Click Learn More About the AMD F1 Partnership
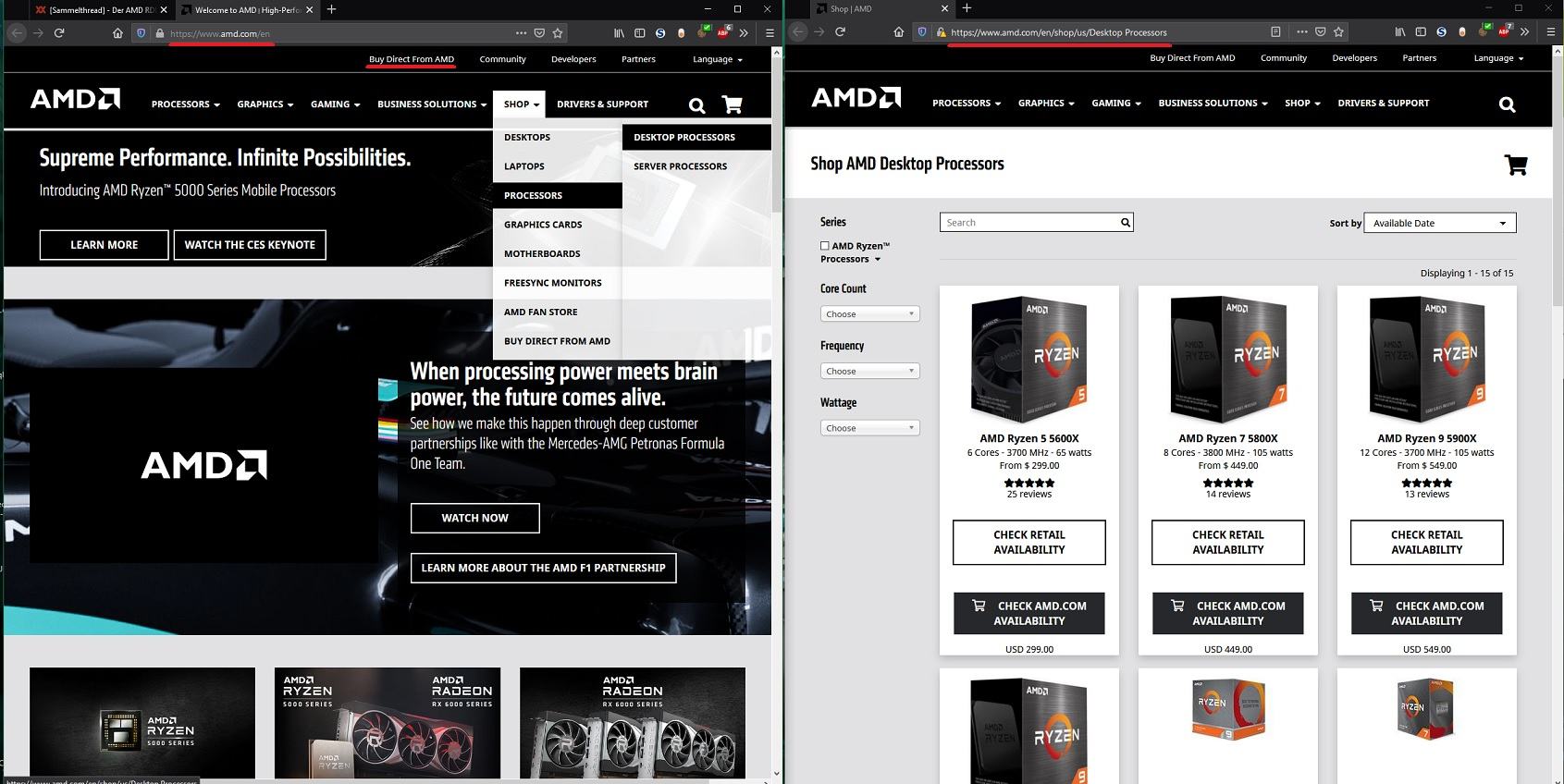 543,568
